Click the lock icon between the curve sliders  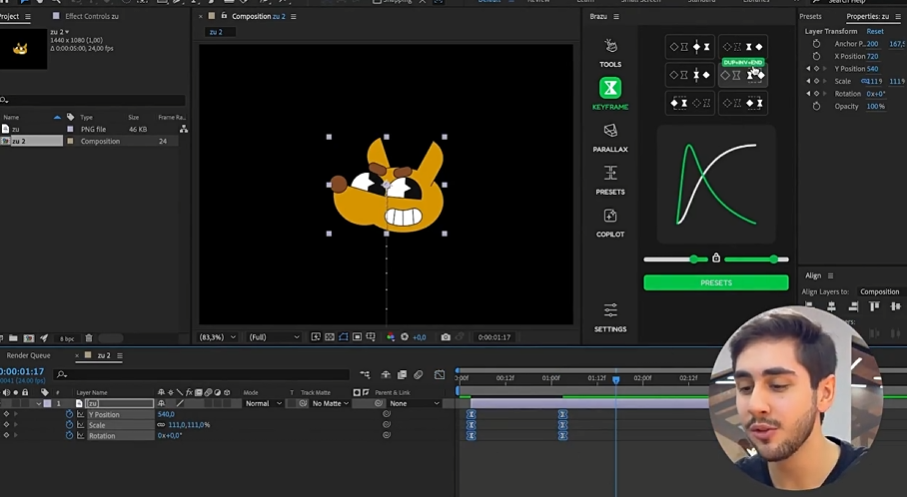coord(716,258)
